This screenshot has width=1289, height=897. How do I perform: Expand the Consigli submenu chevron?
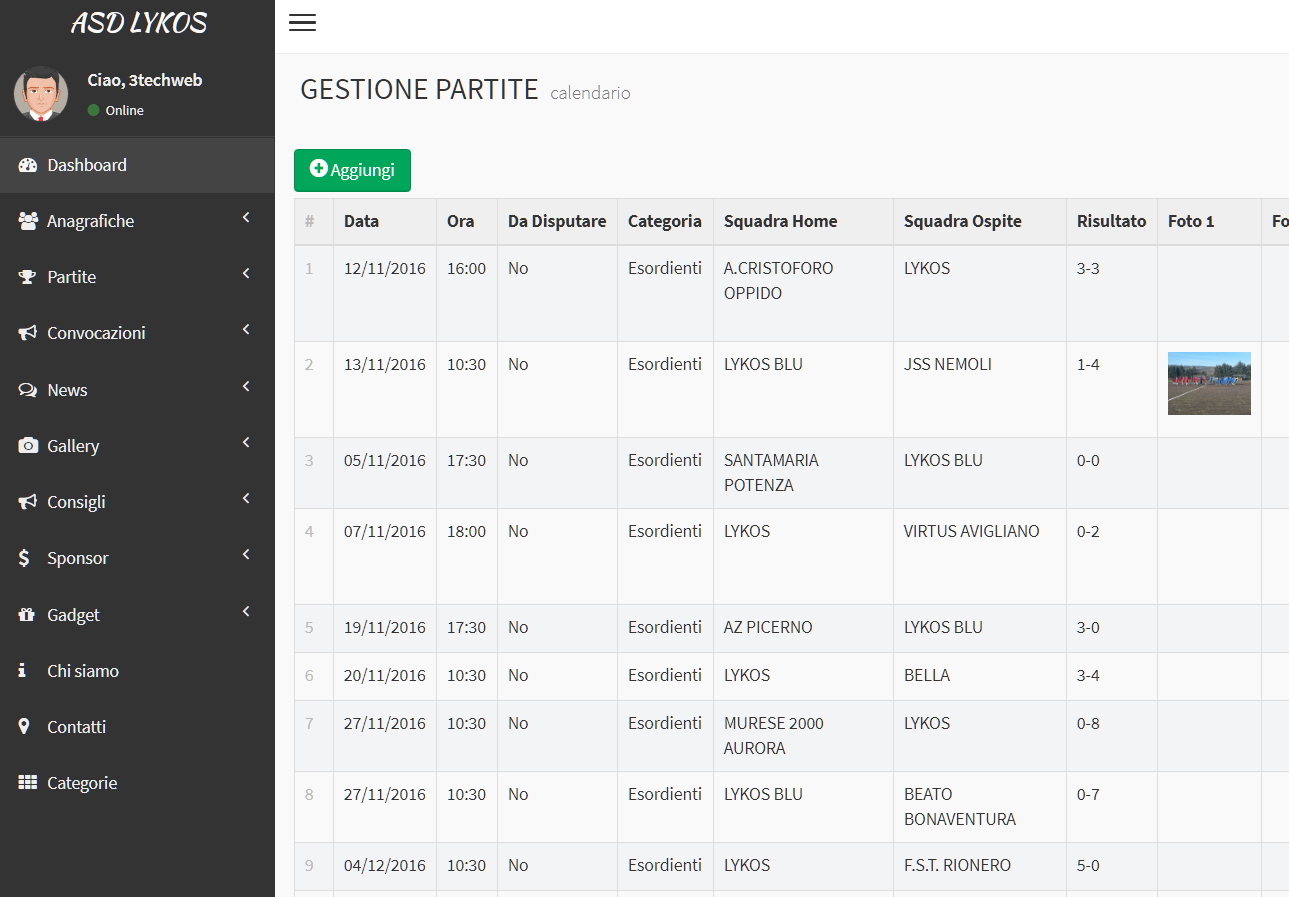[x=246, y=499]
